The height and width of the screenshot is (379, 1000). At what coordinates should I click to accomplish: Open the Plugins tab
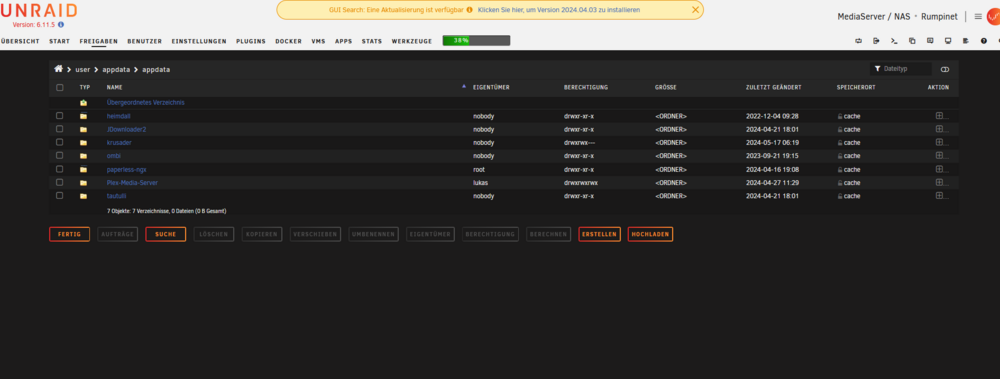(x=251, y=41)
